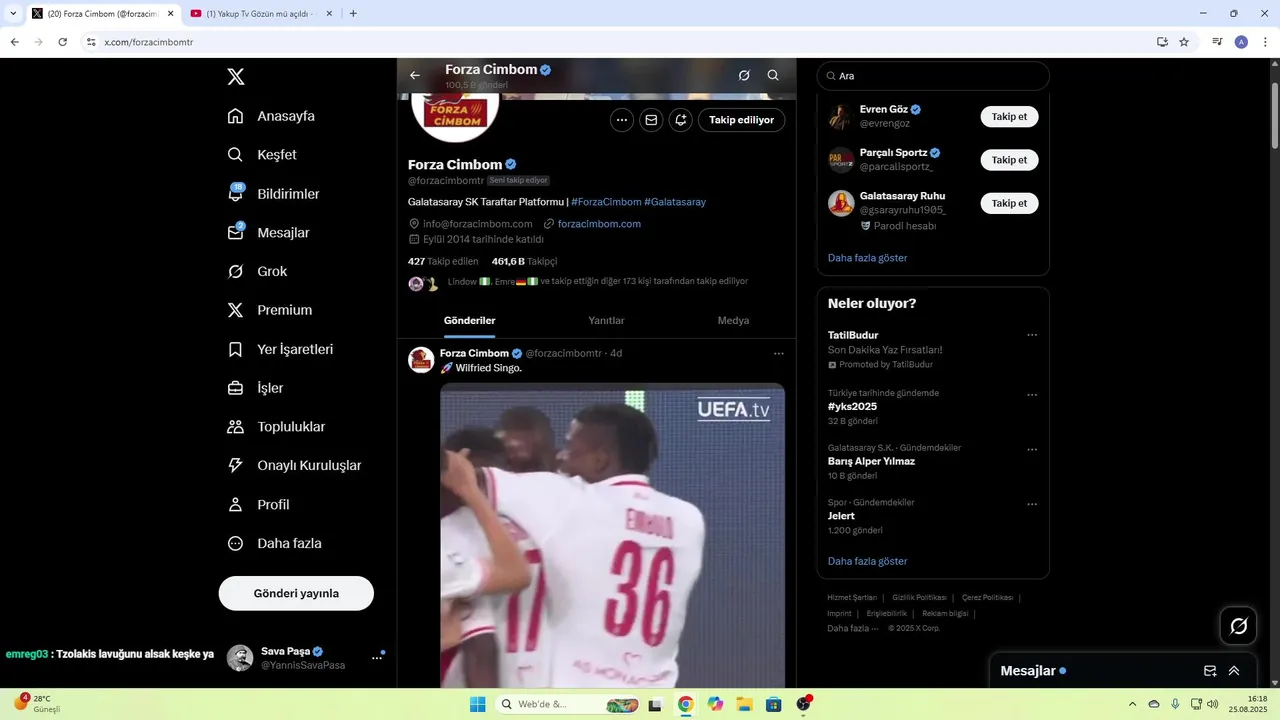The width and height of the screenshot is (1280, 720).
Task: Open Windows Start menu
Action: click(478, 704)
